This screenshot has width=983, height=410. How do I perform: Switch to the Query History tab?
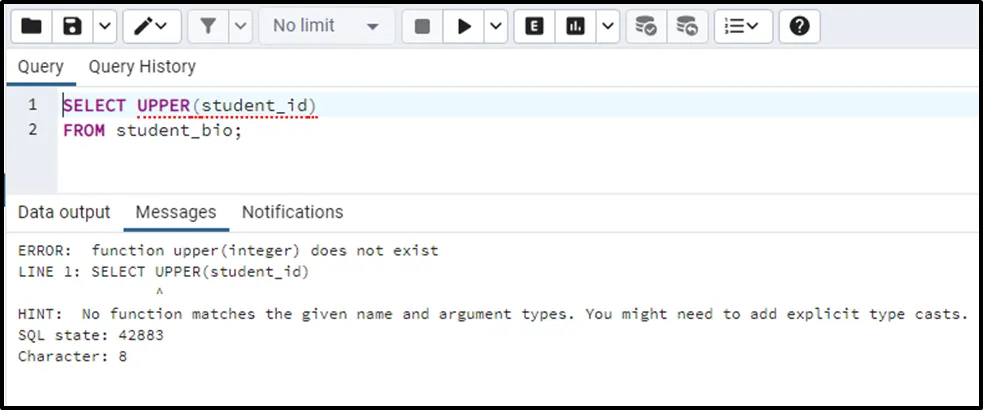(142, 67)
